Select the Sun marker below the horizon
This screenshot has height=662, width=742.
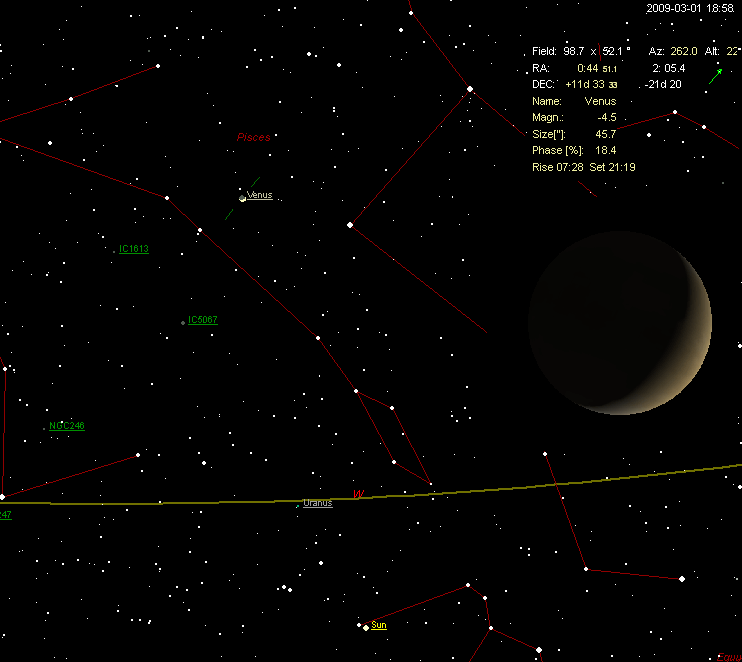coord(366,627)
